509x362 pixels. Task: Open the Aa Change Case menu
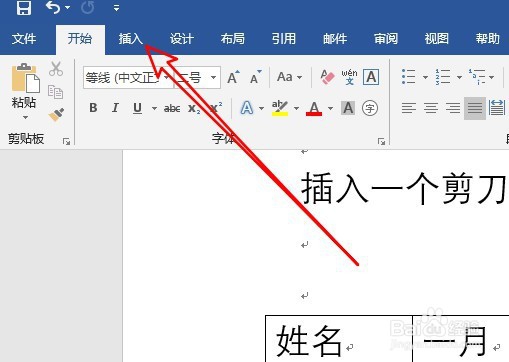tap(289, 77)
